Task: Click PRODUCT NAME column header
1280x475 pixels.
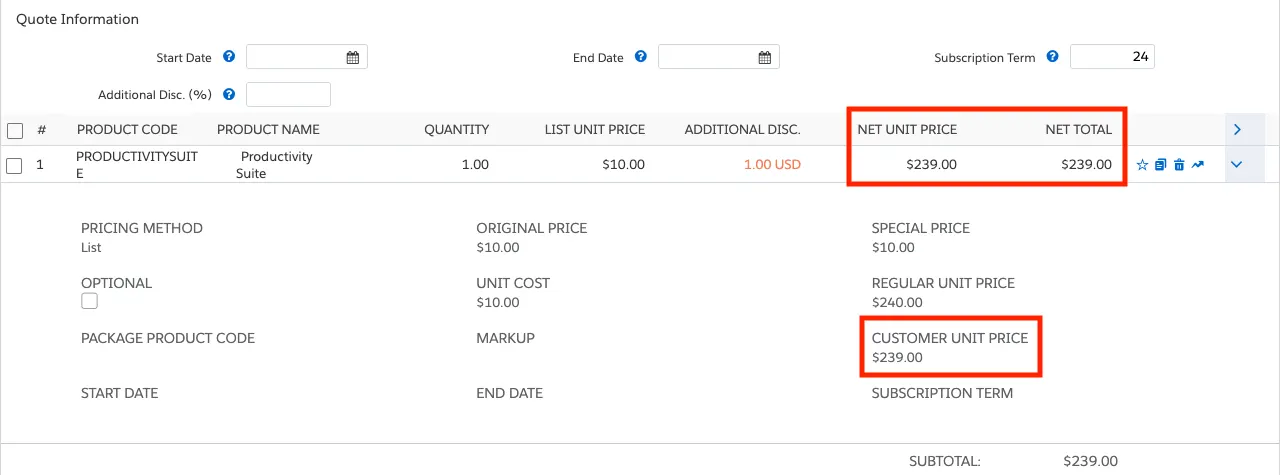Action: [268, 130]
